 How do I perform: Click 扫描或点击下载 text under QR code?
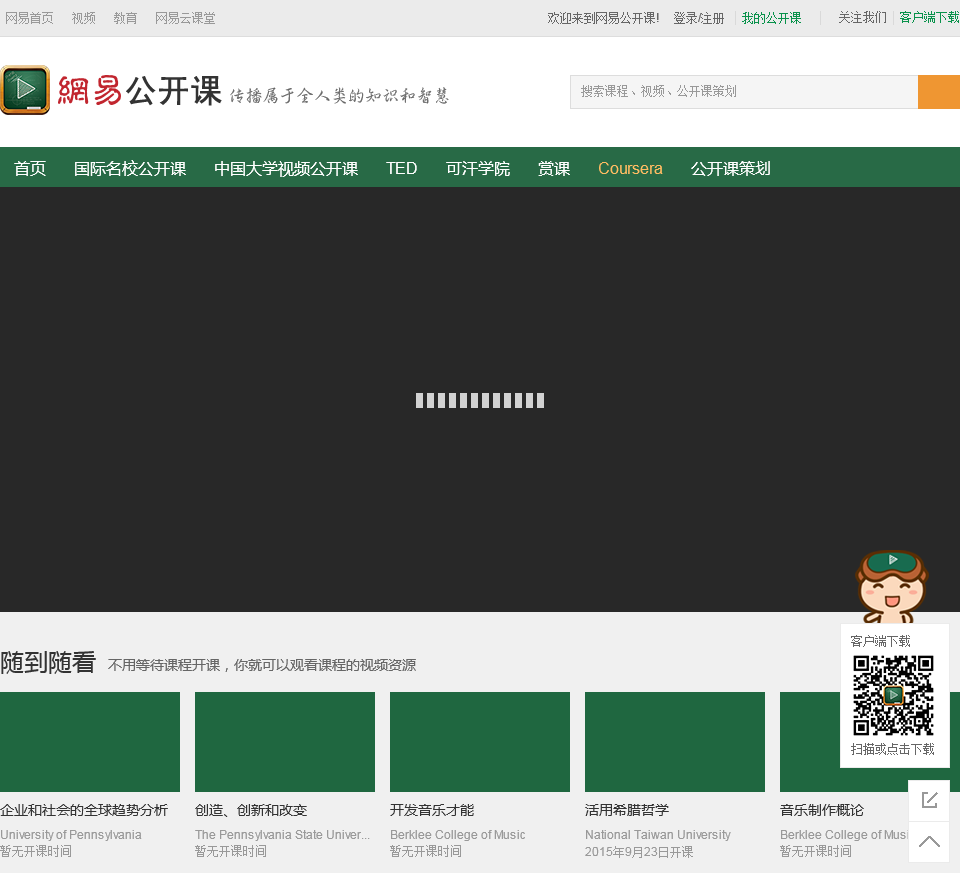click(x=893, y=749)
